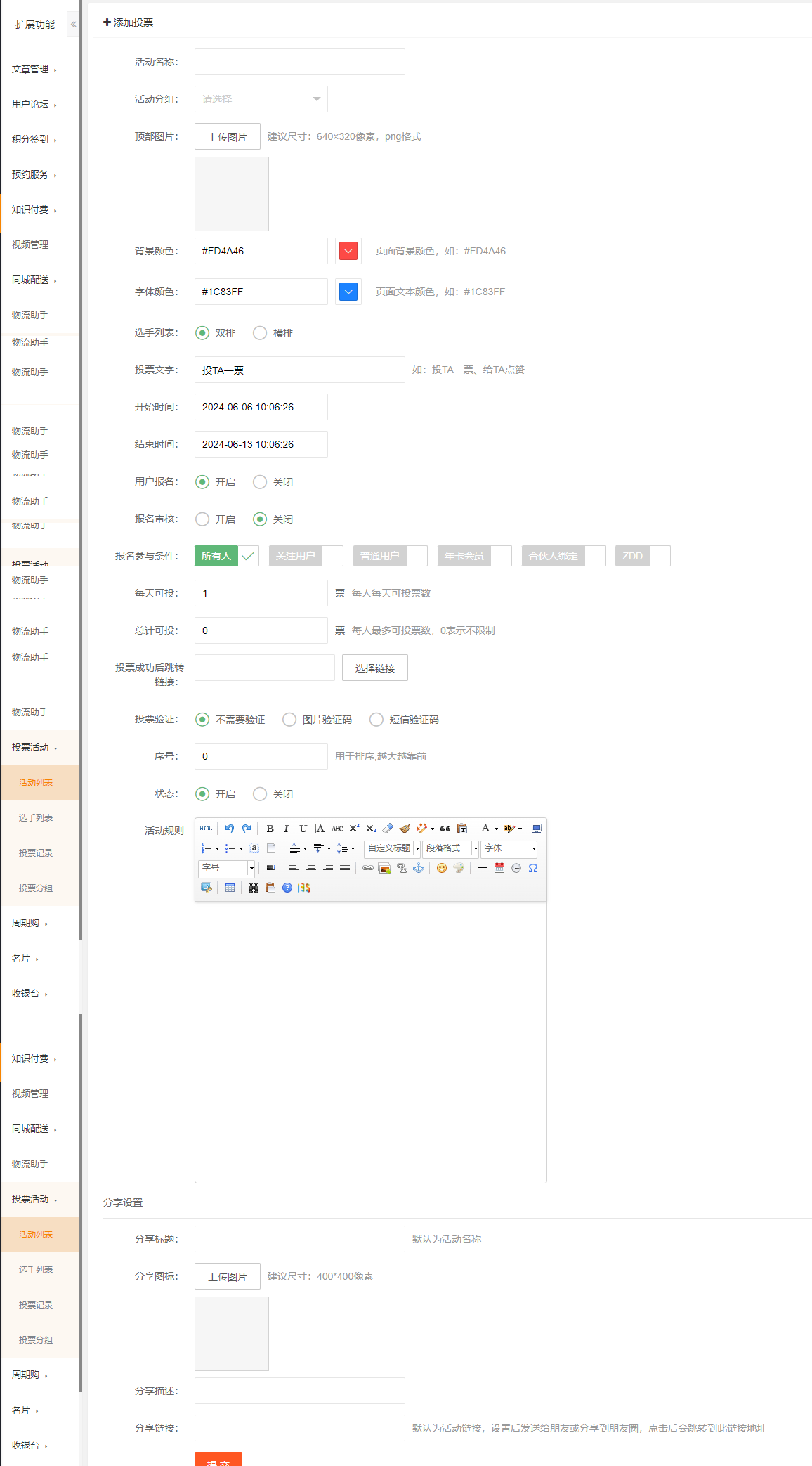Click the 选择链接 button
The height and width of the screenshot is (1466, 812).
[374, 668]
